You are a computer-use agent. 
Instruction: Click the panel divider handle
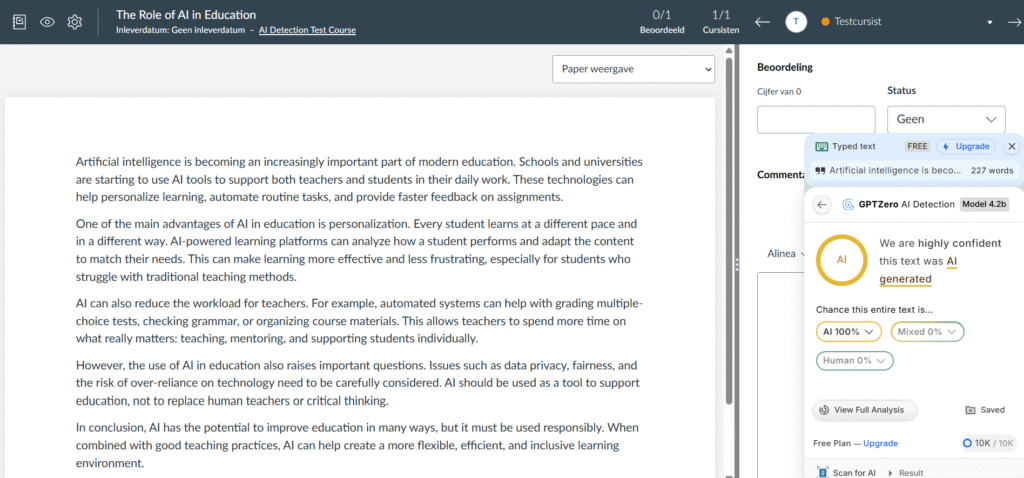737,264
